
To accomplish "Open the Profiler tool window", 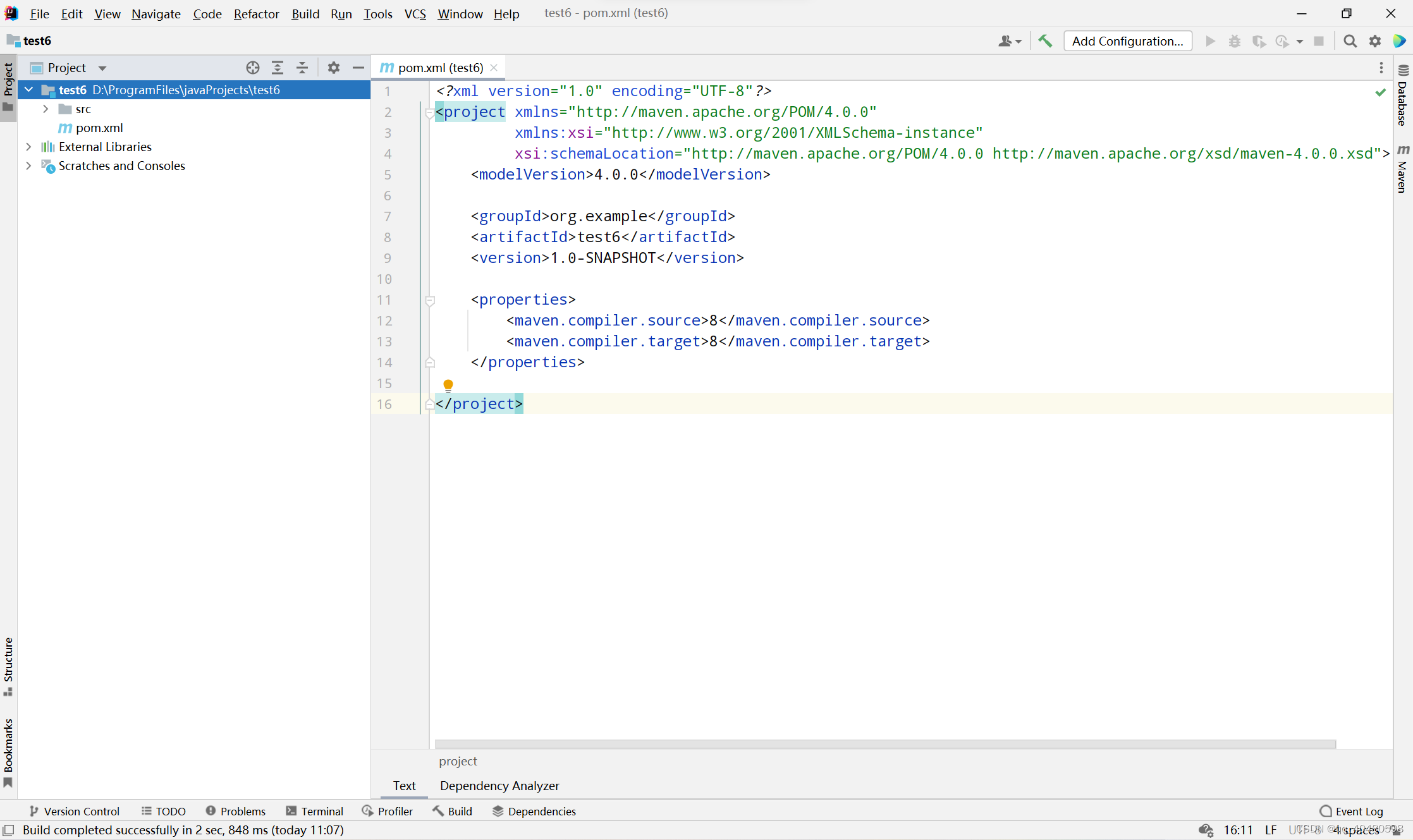I will tap(387, 811).
